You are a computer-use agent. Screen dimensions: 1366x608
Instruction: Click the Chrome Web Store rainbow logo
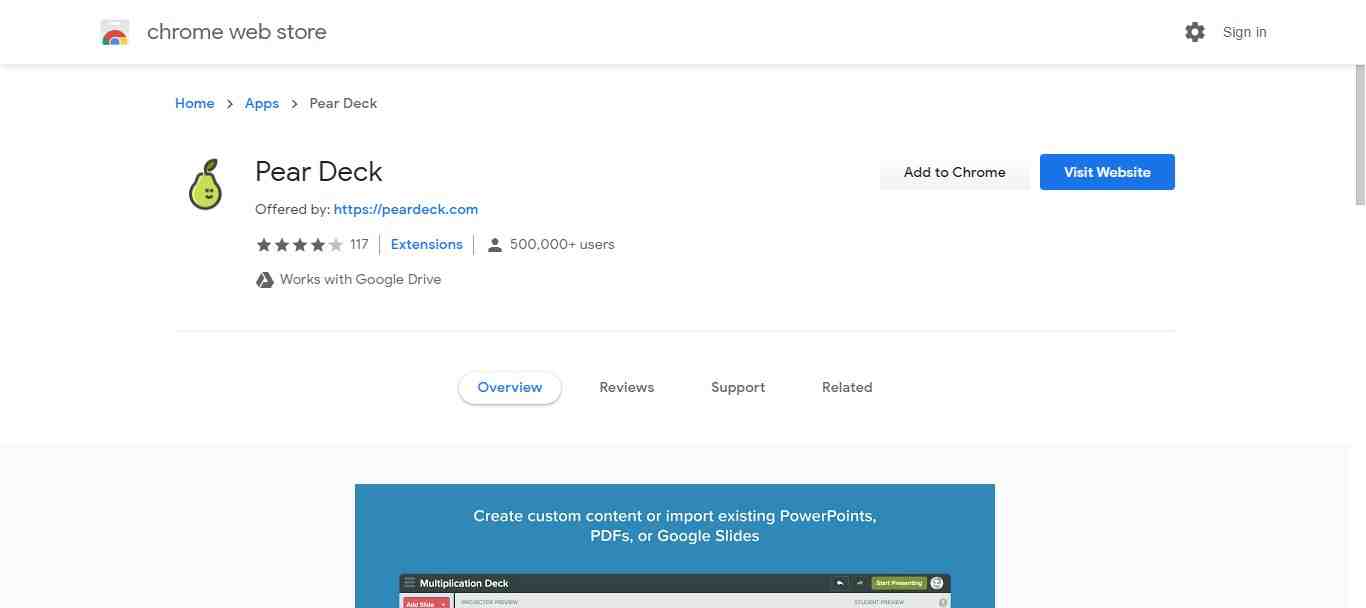[114, 31]
